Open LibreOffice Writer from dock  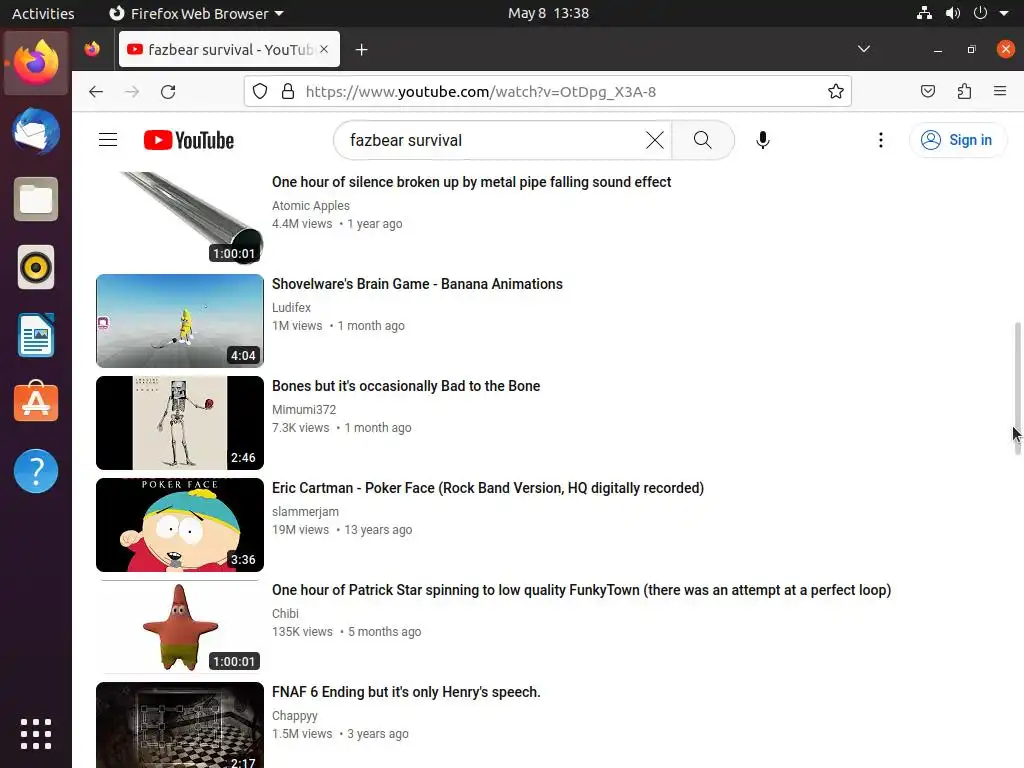36,335
